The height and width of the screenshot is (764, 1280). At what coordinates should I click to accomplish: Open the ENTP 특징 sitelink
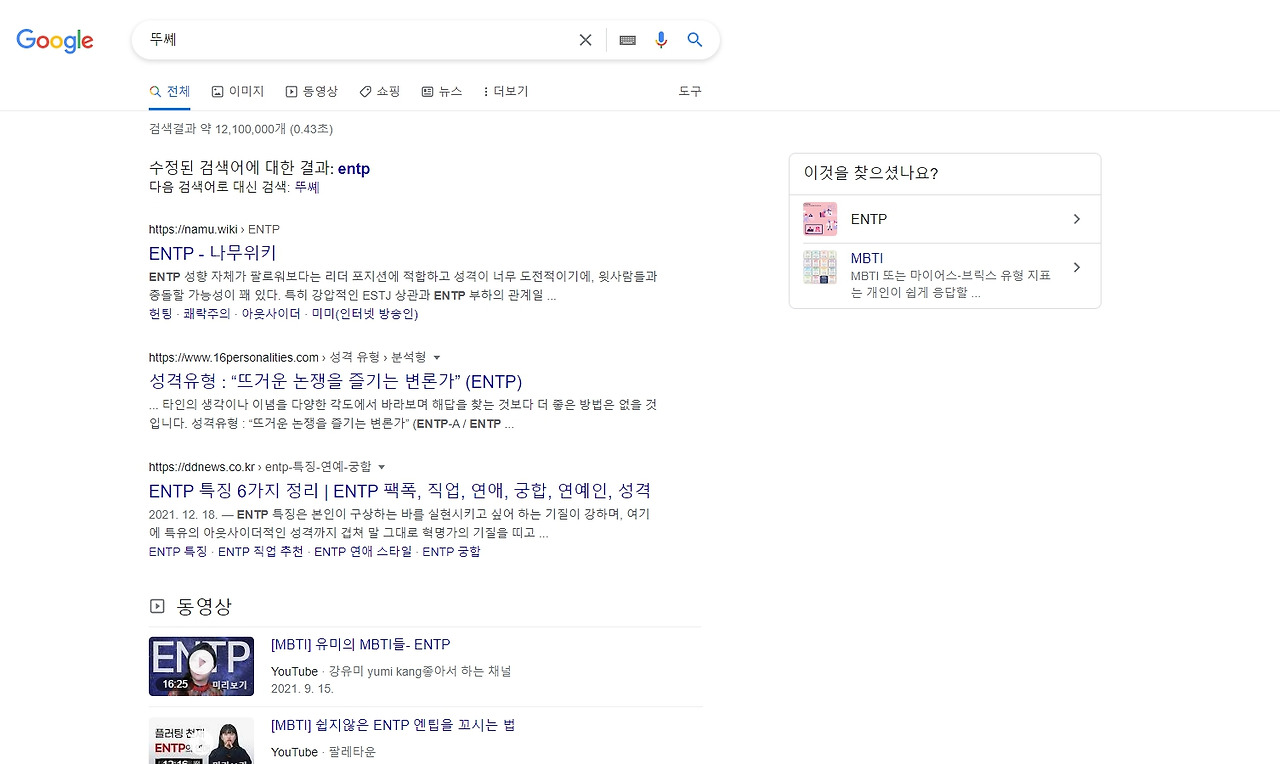178,552
